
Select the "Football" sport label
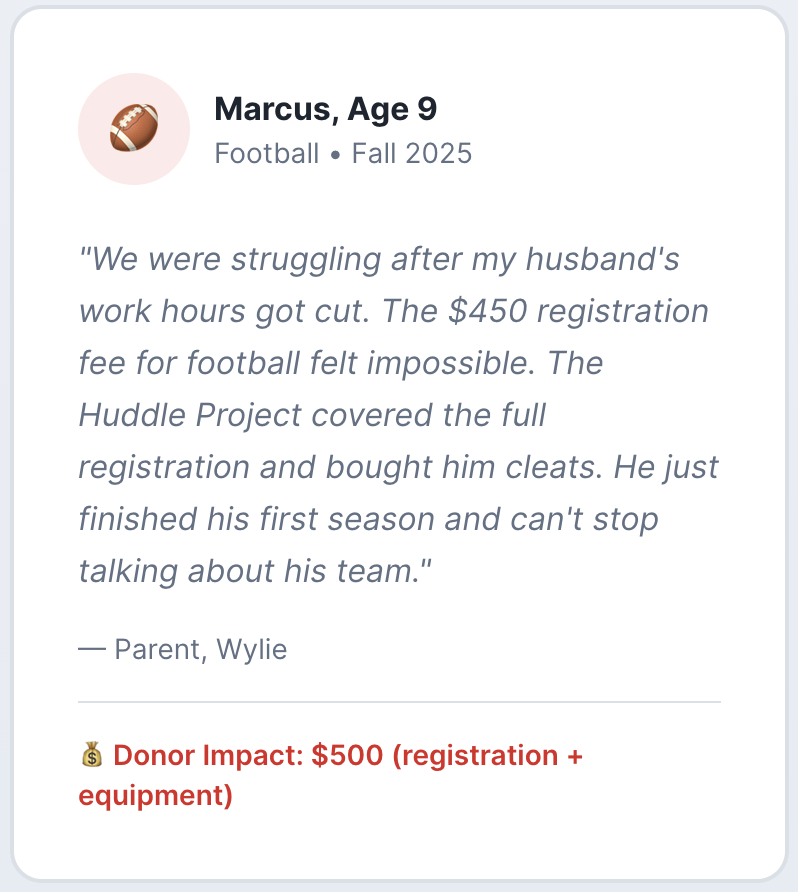[267, 154]
